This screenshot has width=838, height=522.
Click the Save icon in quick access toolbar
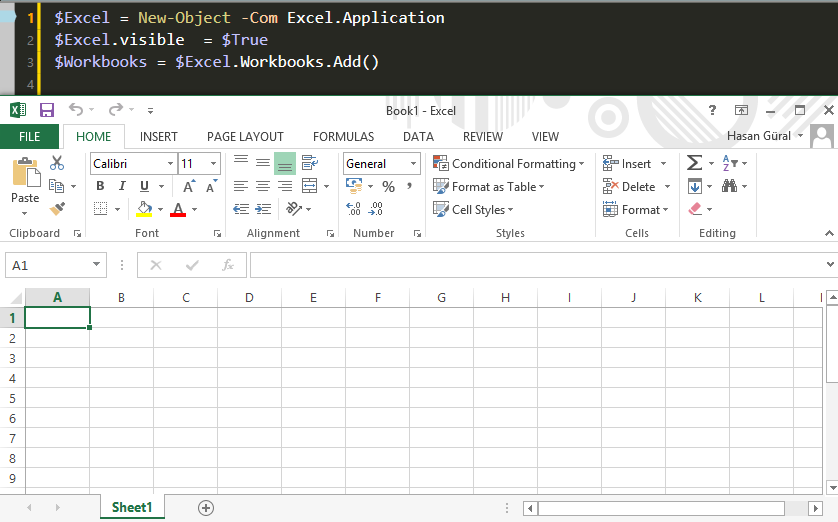click(x=47, y=110)
